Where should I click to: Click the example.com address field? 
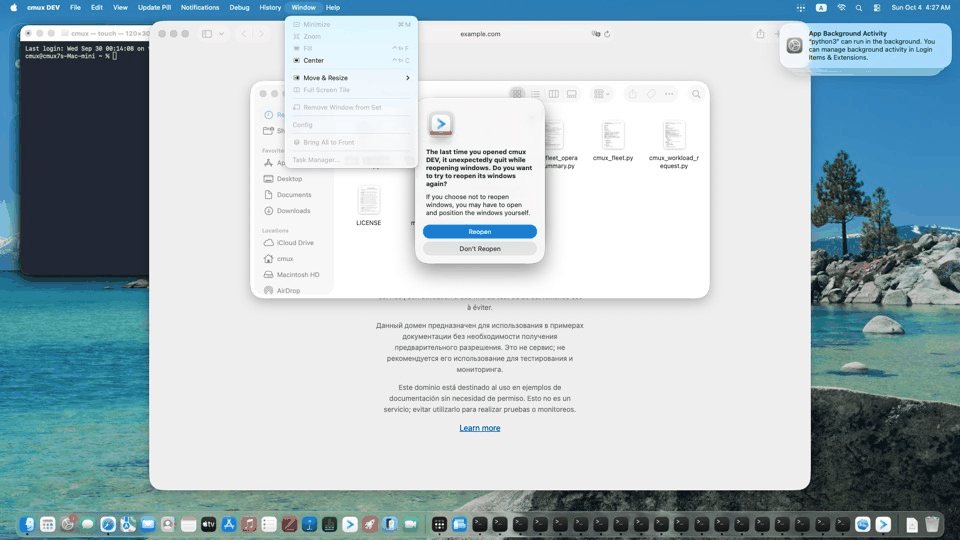pos(480,34)
